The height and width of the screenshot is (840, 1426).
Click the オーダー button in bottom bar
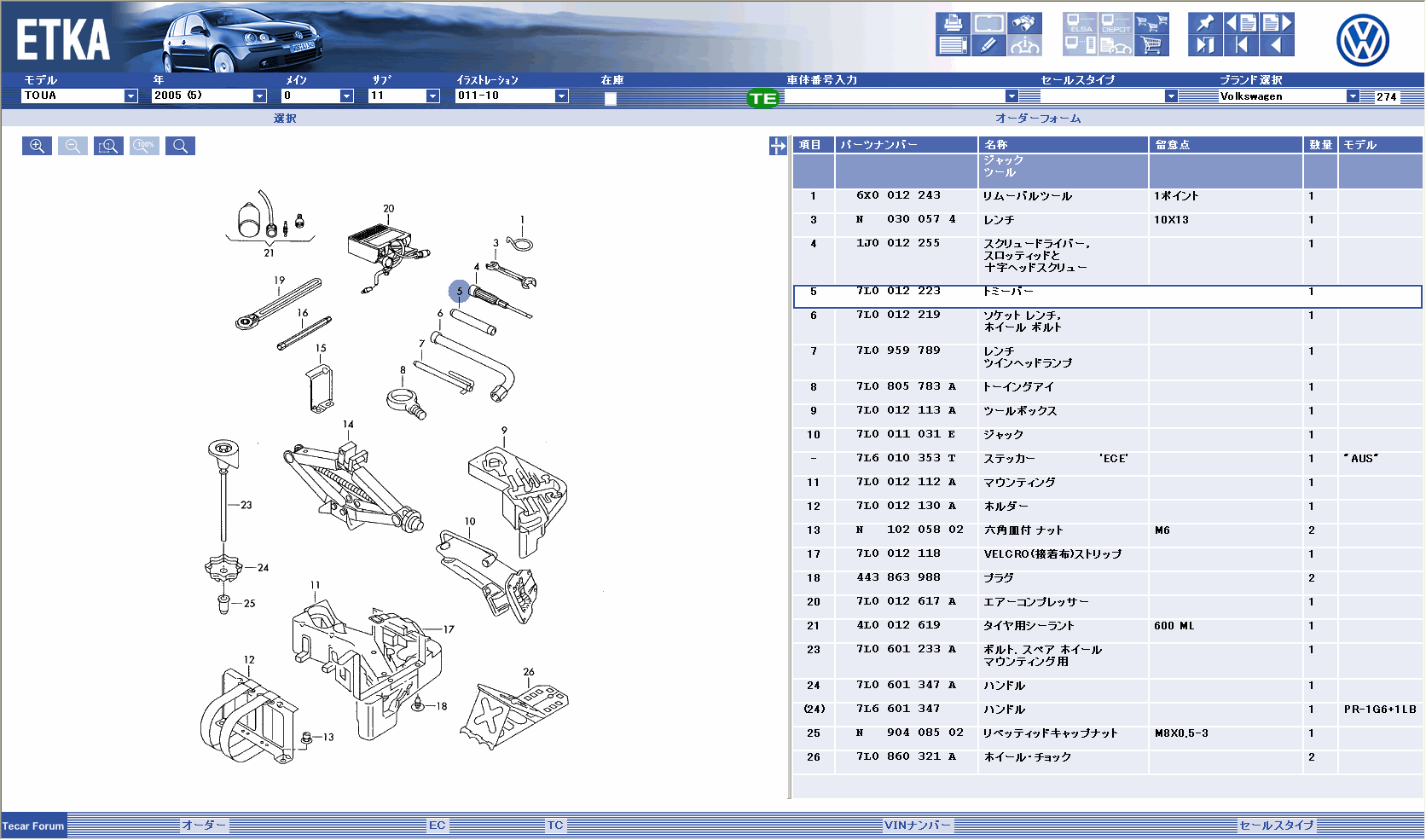point(204,825)
